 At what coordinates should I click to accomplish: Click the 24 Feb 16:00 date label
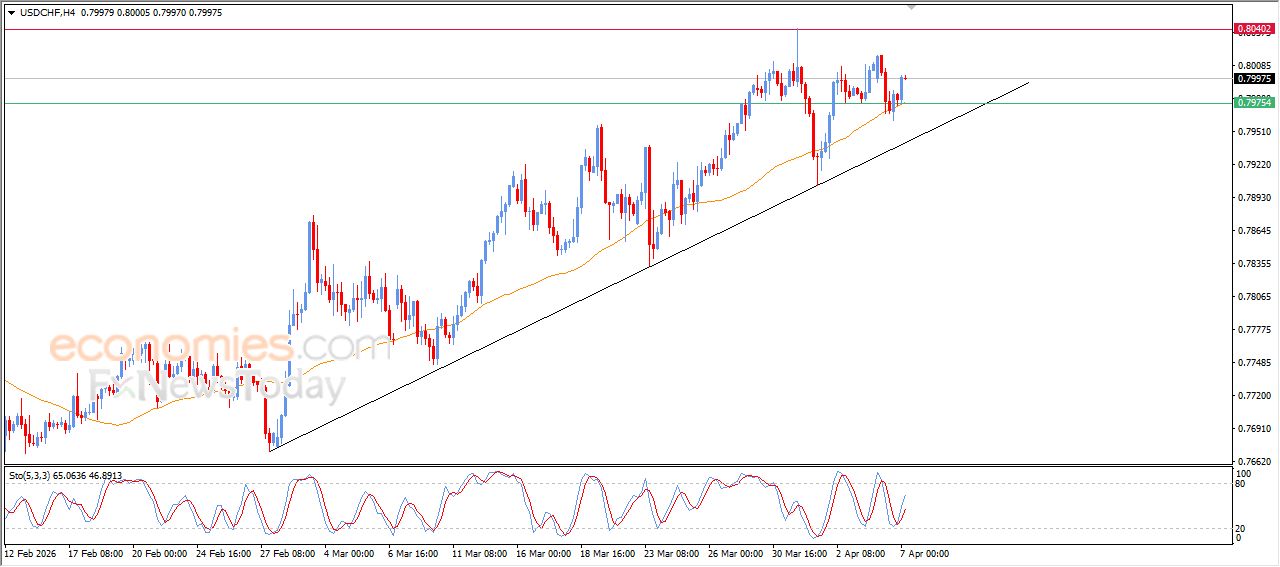click(223, 552)
